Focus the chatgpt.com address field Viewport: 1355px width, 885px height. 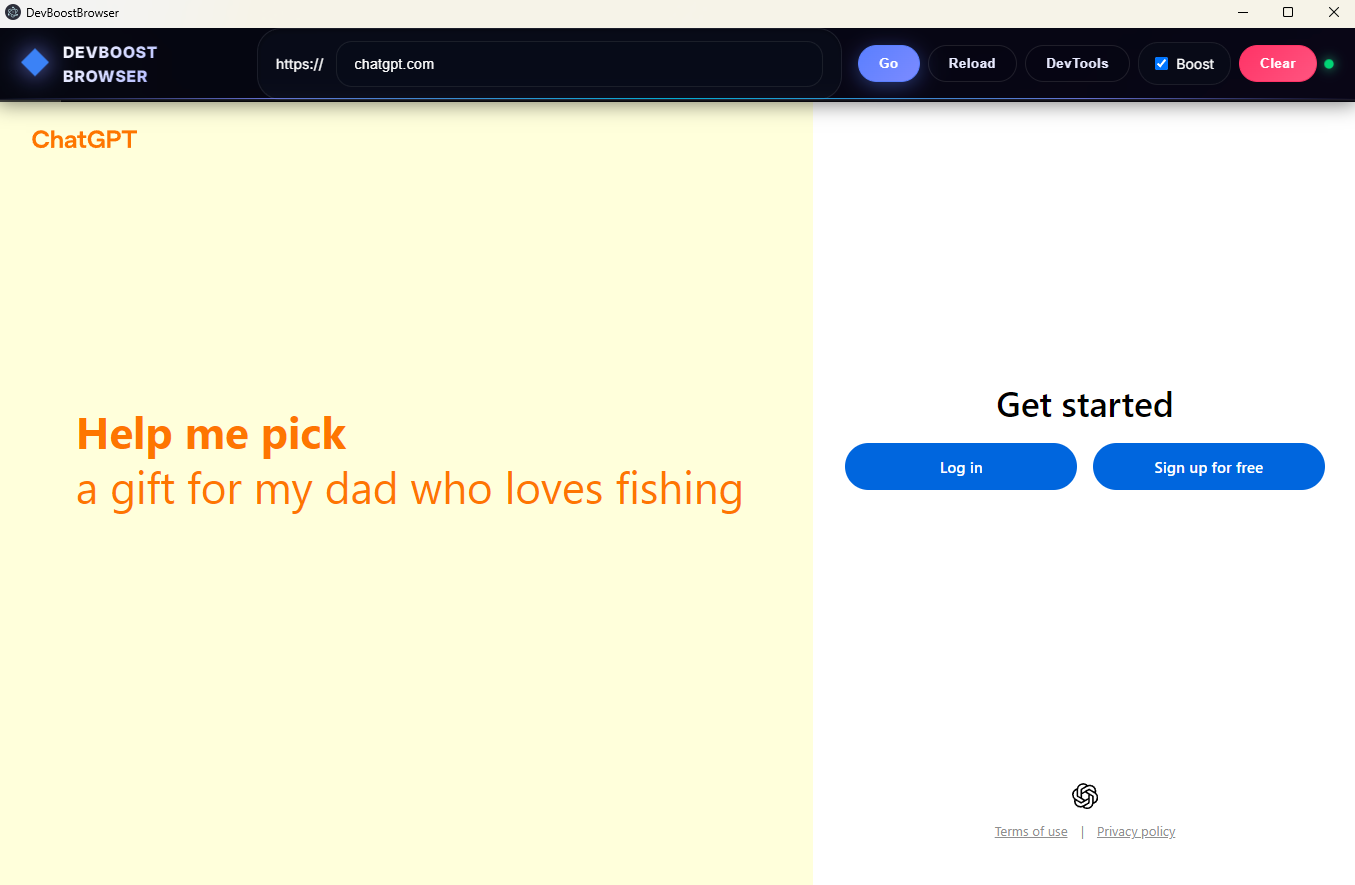coord(579,64)
